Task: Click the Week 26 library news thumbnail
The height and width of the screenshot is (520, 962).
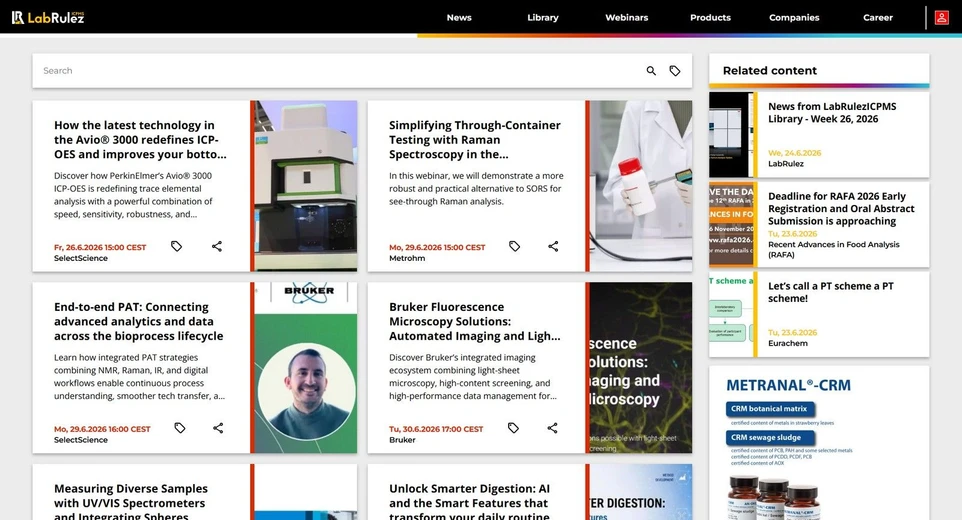Action: click(731, 135)
